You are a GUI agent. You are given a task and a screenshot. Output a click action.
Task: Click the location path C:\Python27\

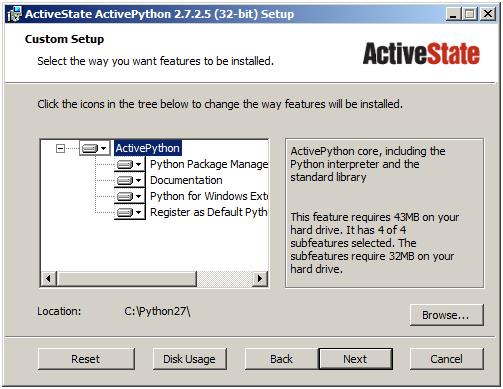tap(157, 311)
